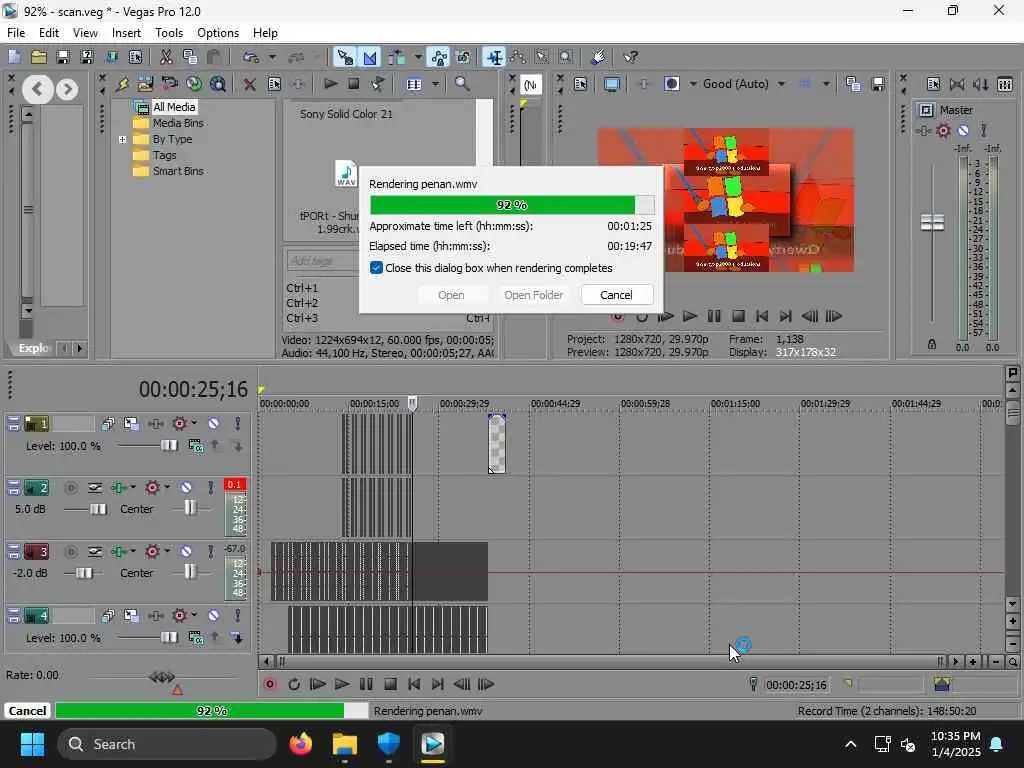This screenshot has width=1024, height=768.
Task: Click Get Media from Web globe icon
Action: click(x=194, y=84)
